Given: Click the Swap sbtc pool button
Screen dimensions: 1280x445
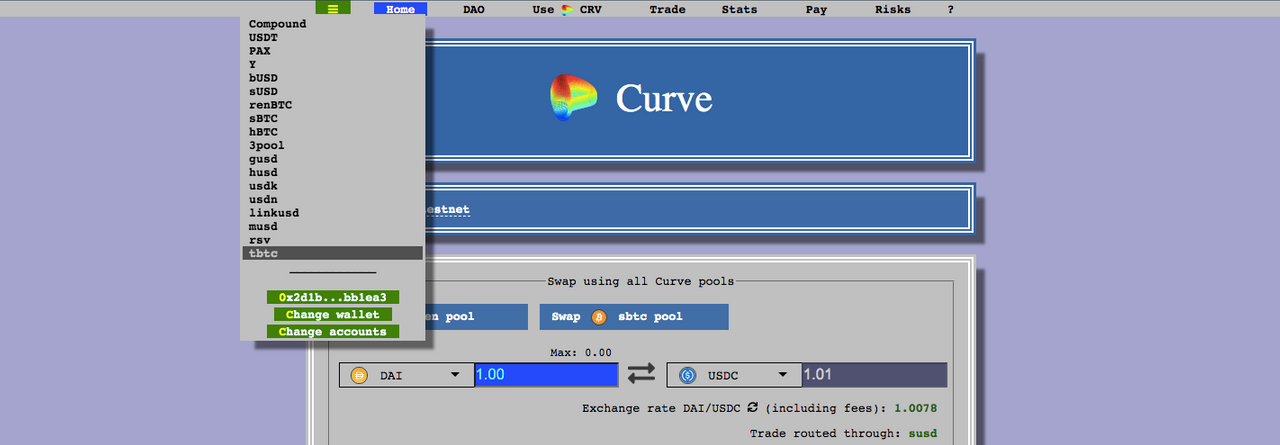Looking at the screenshot, I should click(634, 317).
